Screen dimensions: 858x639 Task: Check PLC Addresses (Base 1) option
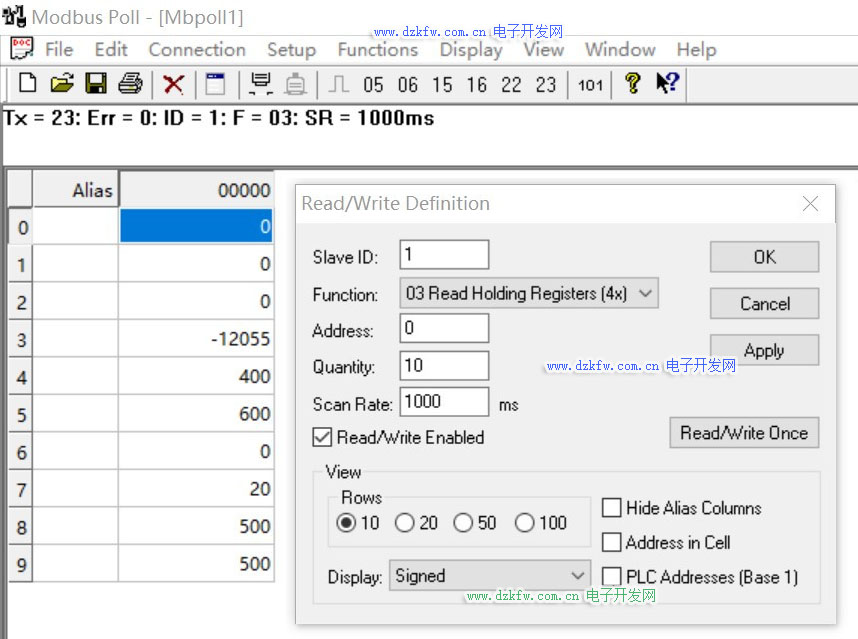pyautogui.click(x=612, y=576)
